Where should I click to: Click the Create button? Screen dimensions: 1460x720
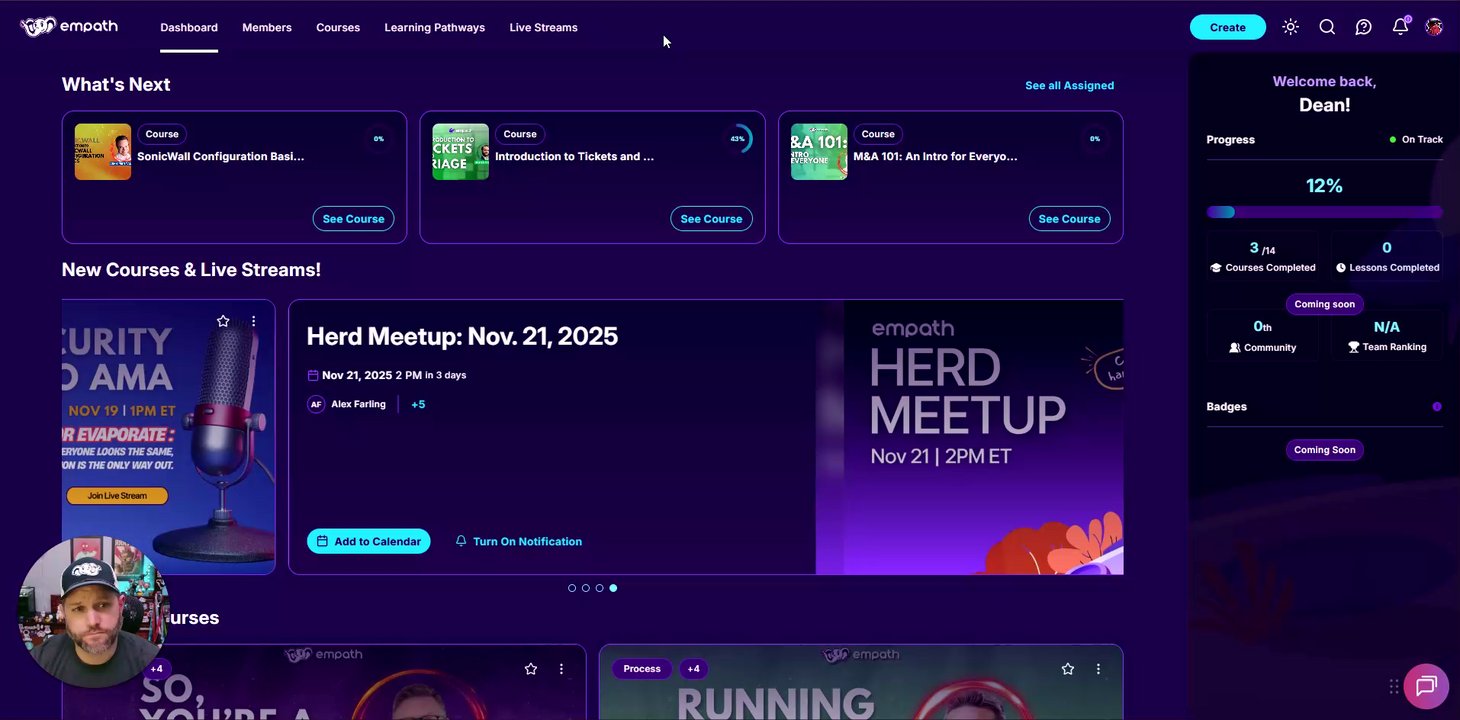pos(1228,27)
